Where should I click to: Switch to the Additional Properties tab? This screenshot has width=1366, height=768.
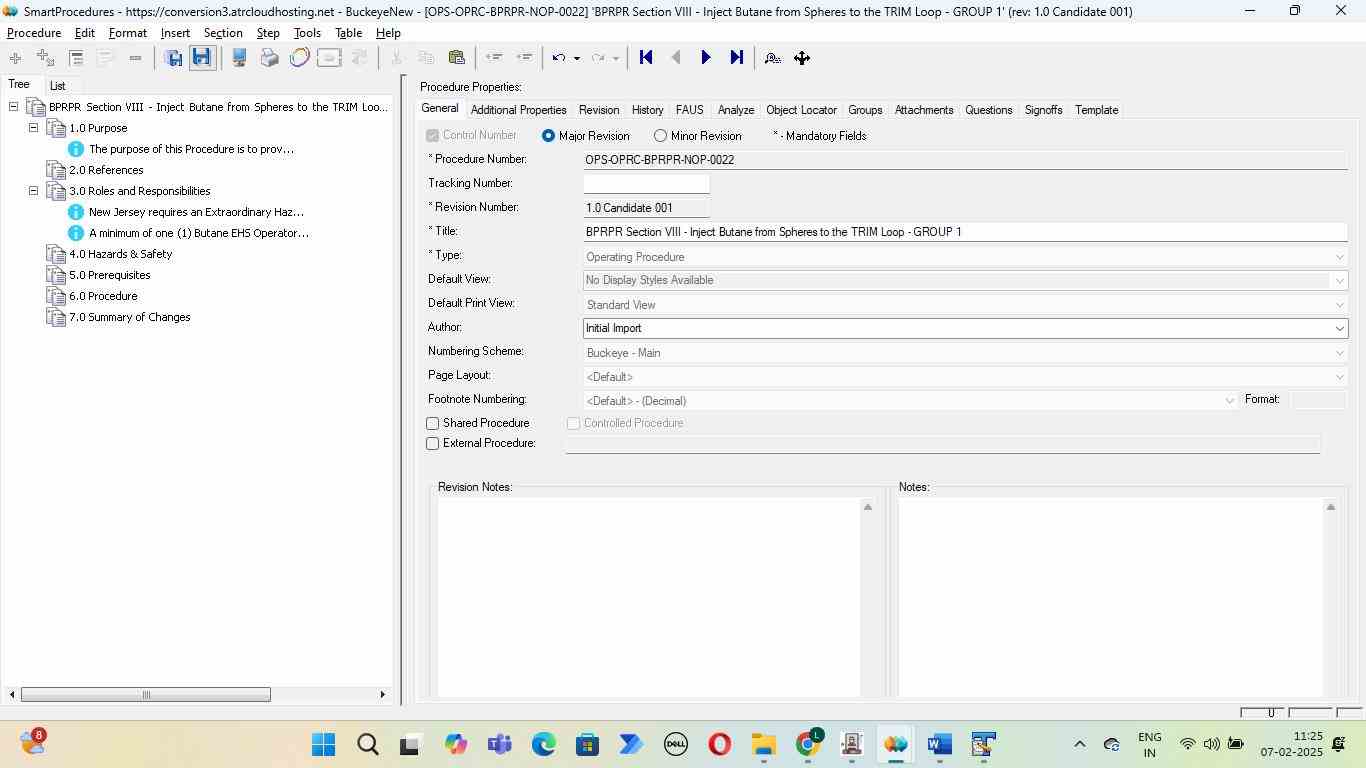click(518, 110)
